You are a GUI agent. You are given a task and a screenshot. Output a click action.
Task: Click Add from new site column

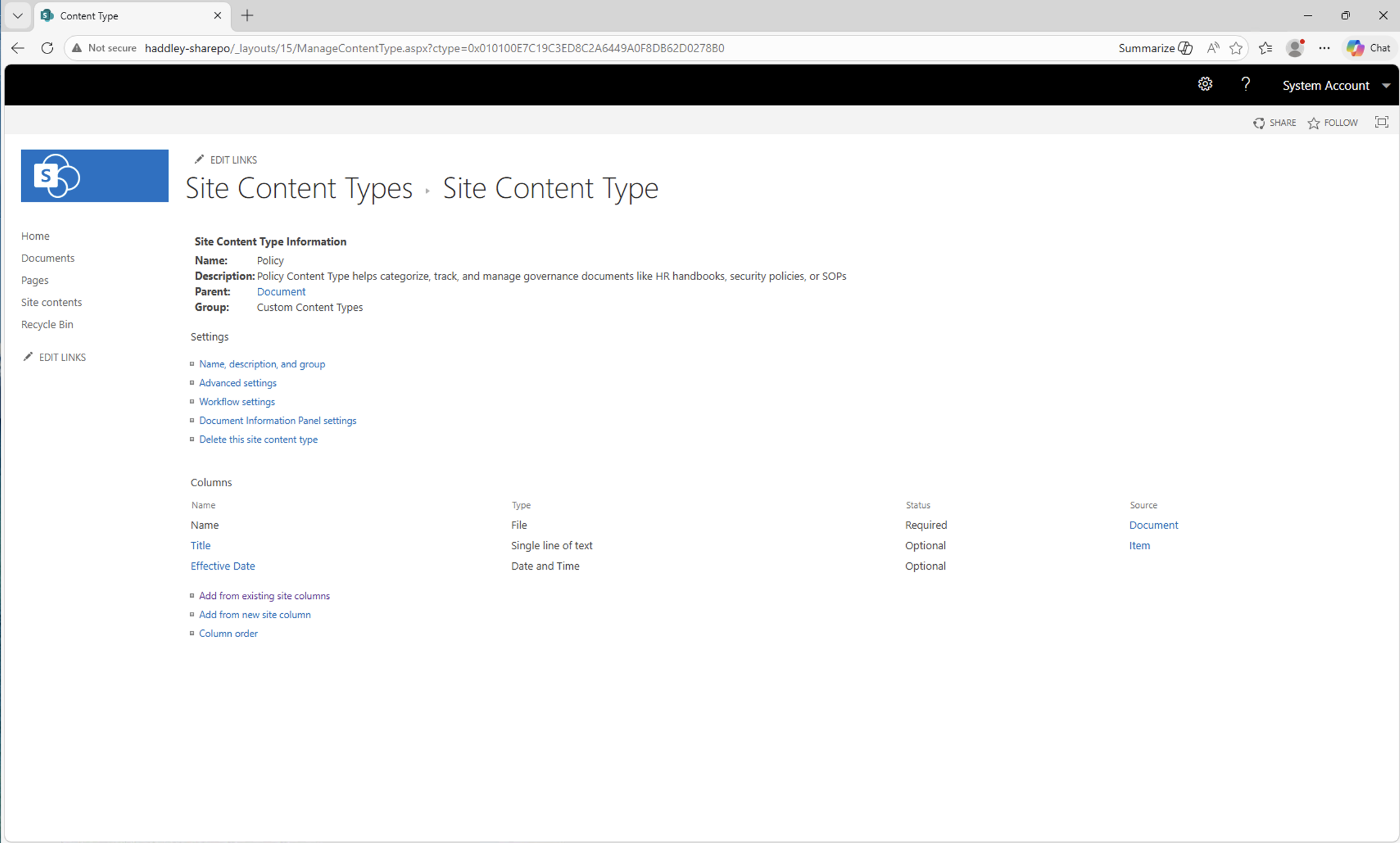(x=255, y=615)
